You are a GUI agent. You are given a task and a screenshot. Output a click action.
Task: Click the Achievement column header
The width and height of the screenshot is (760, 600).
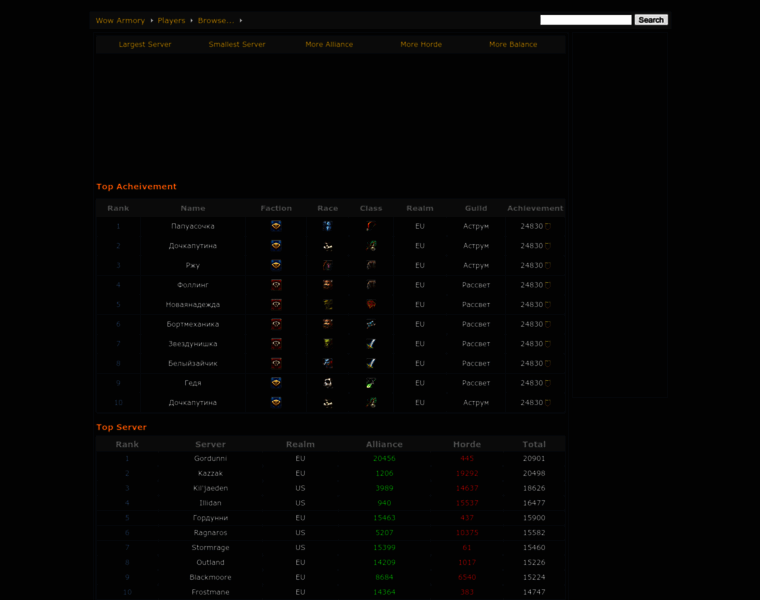535,208
